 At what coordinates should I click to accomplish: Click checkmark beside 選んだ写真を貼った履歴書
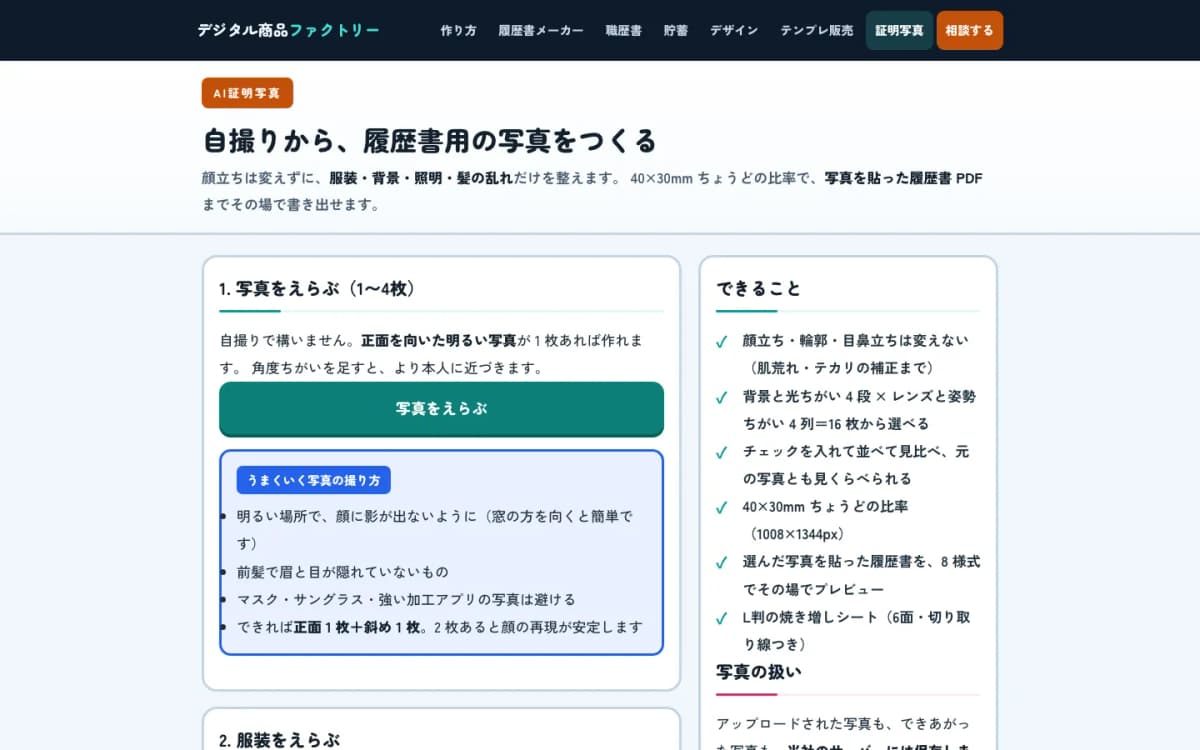[721, 562]
